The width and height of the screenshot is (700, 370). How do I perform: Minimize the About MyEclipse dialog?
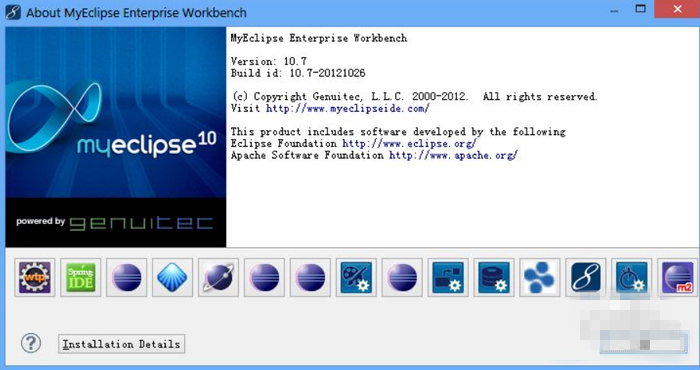614,10
